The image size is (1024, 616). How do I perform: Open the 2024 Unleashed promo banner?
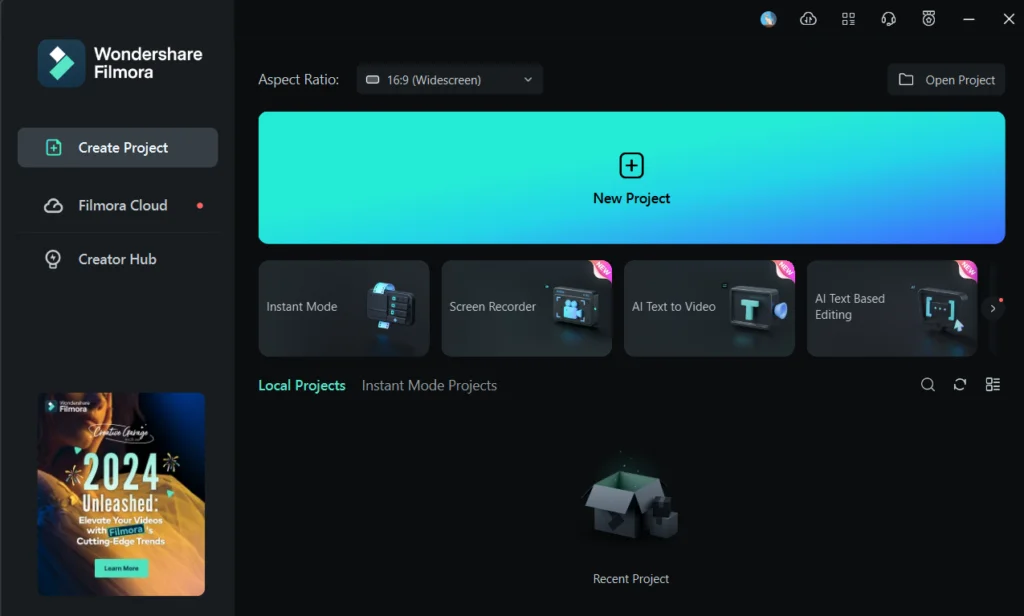(121, 494)
